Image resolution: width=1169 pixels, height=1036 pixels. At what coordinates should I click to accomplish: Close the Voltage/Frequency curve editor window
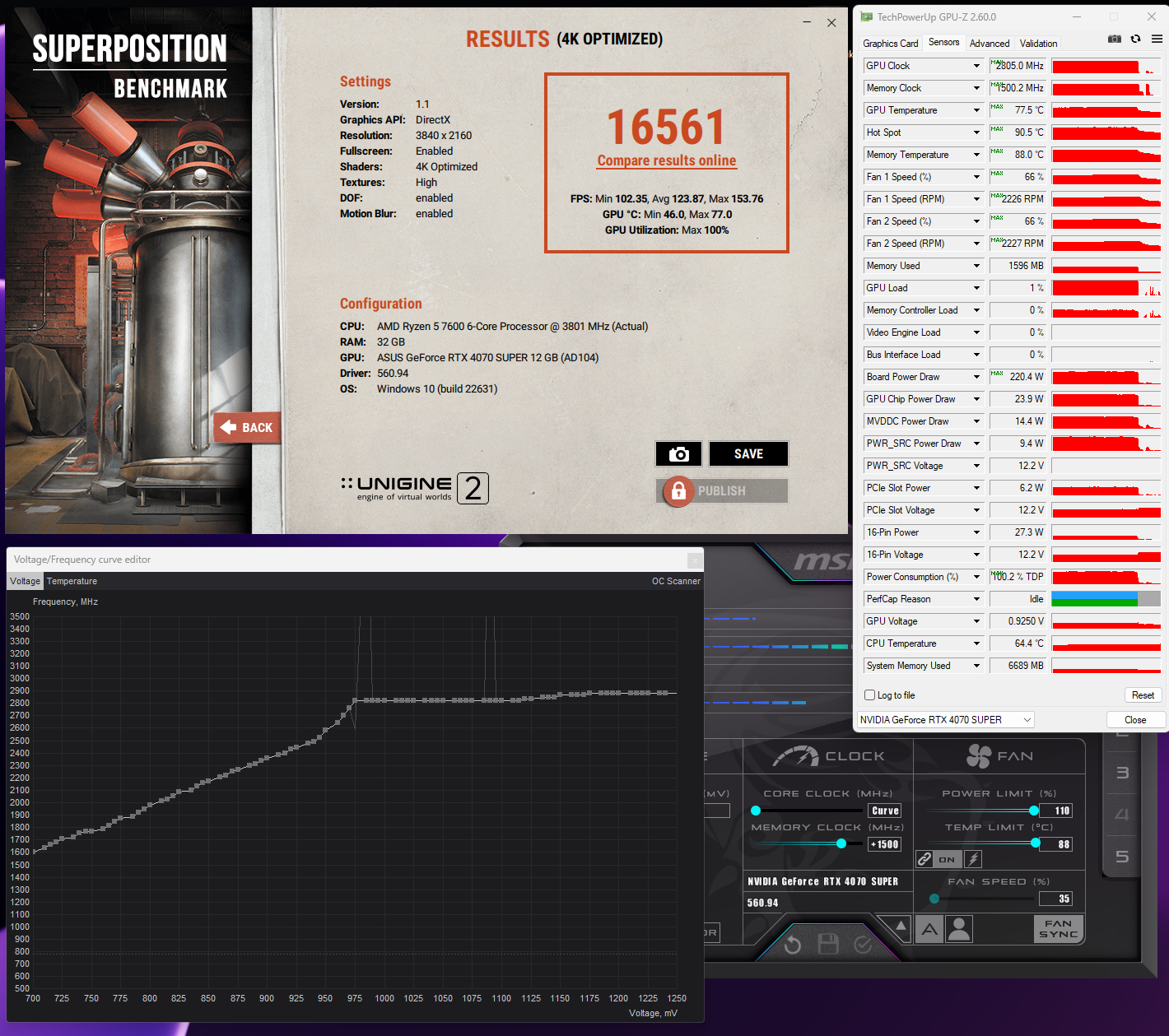click(695, 560)
